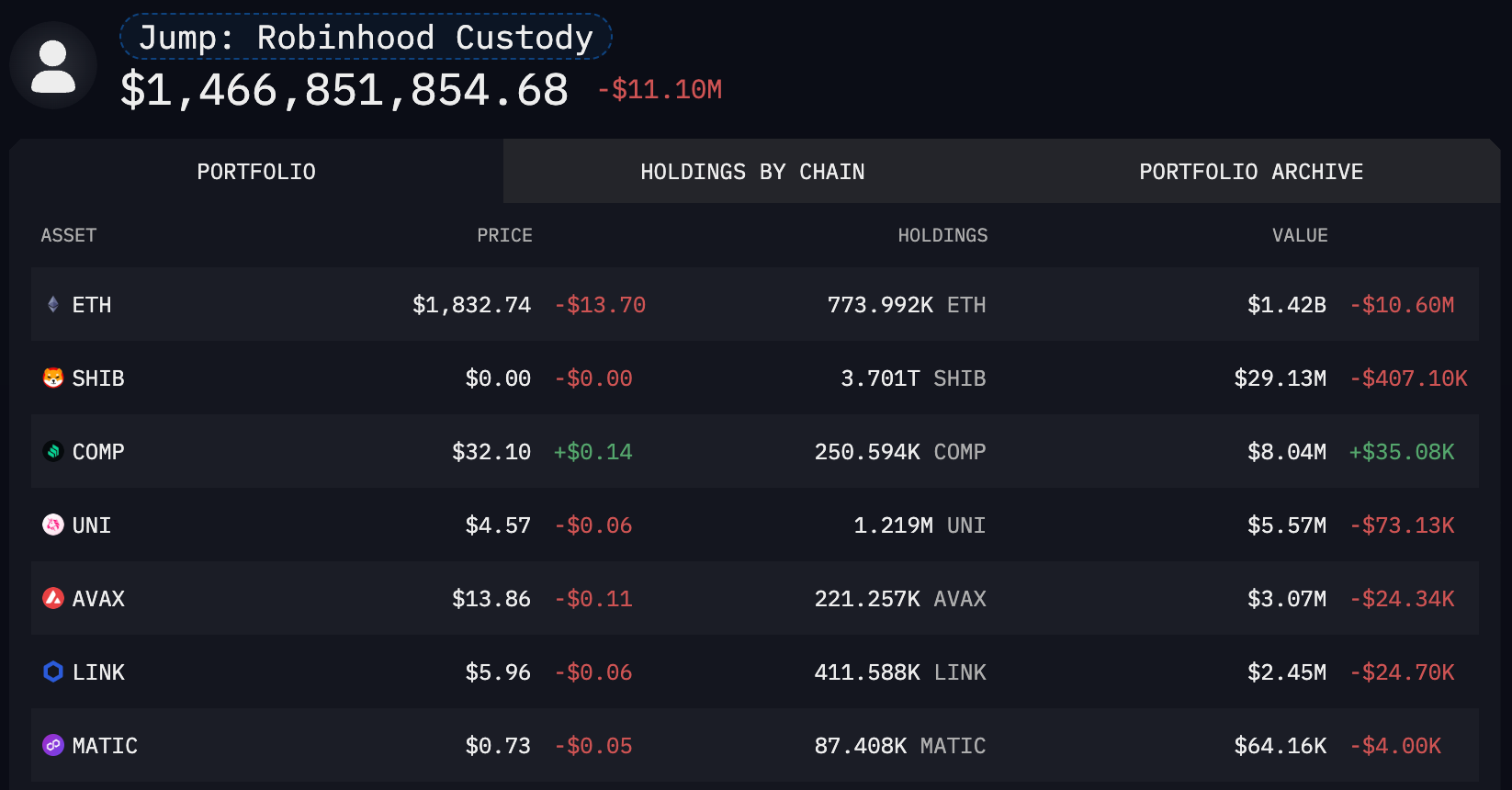This screenshot has width=1512, height=790.
Task: Click the LINK value change -$24.70K
Action: click(1402, 672)
